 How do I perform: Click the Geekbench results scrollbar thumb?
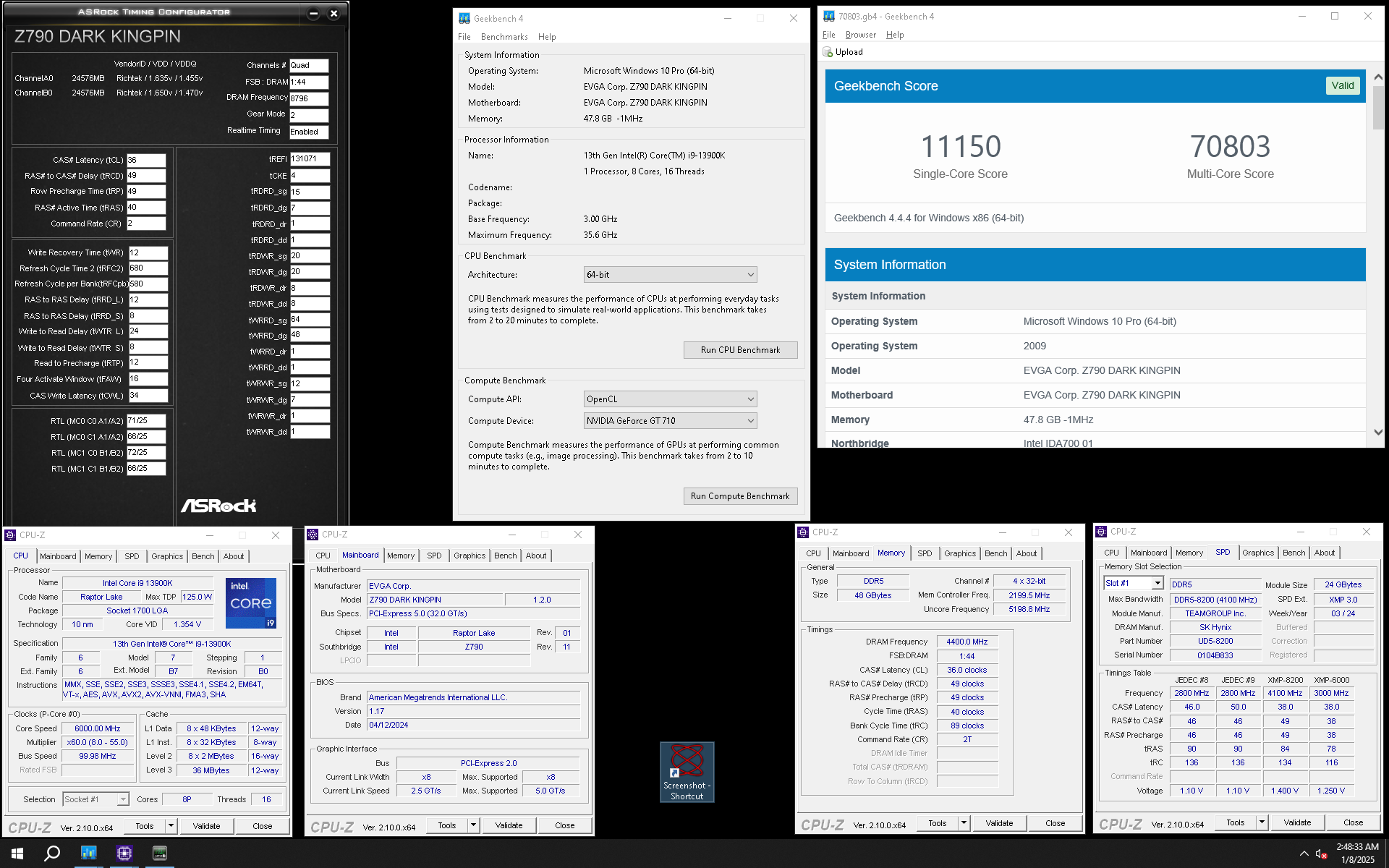pyautogui.click(x=1377, y=107)
